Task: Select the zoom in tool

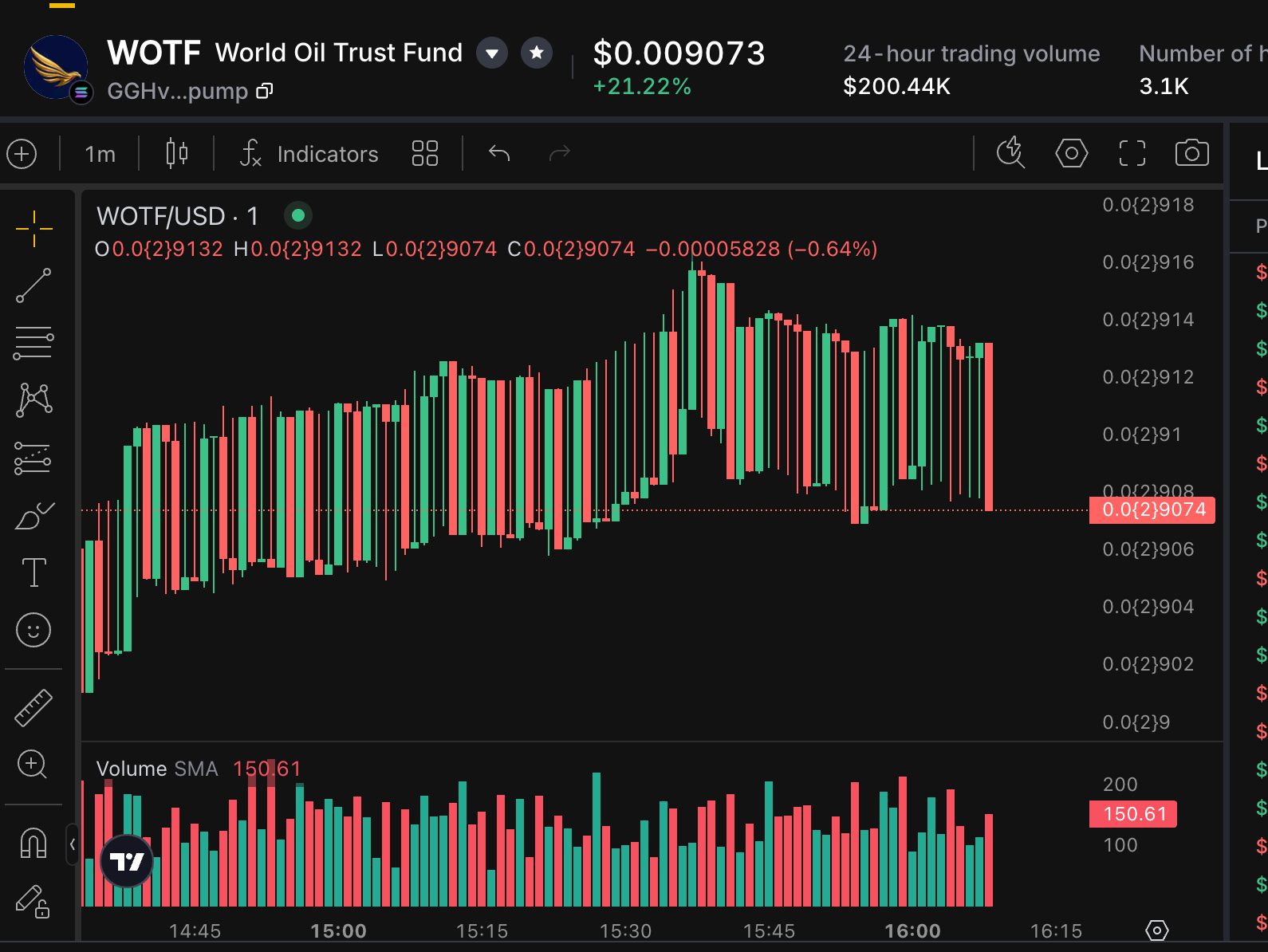Action: coord(33,765)
